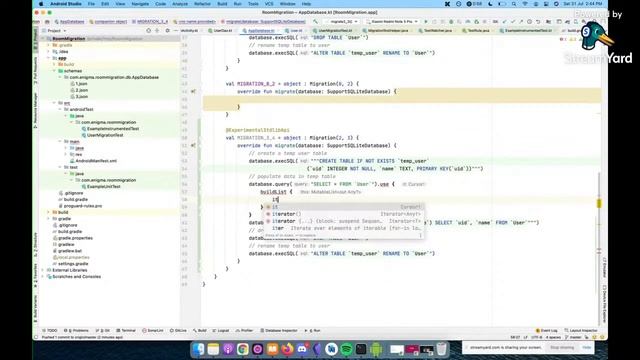Screen dimensions: 640x360
Task: Select settings.gradle in the project tree
Action: coord(71,264)
